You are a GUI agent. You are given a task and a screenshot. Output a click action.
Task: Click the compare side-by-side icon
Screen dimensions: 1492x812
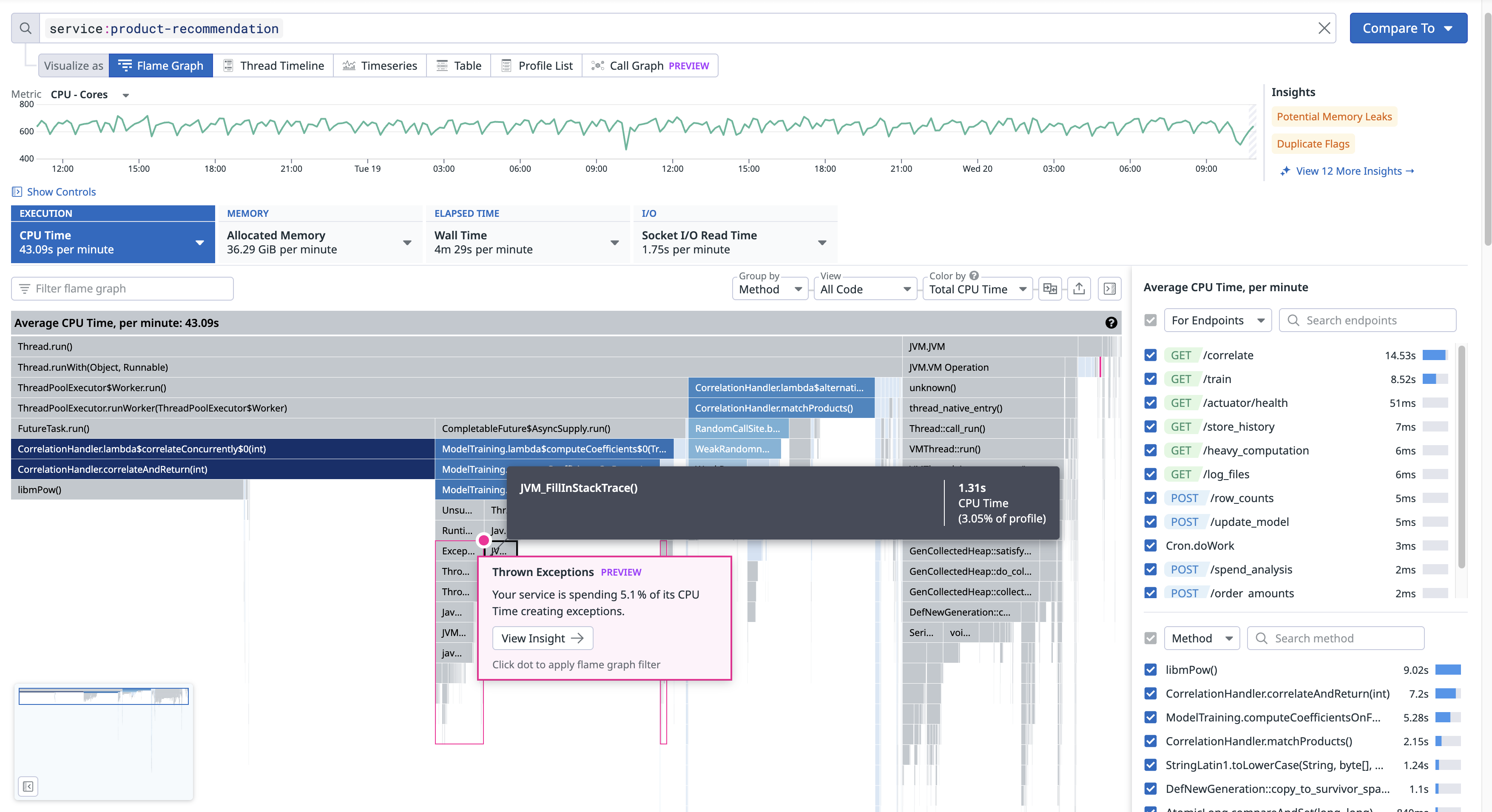[x=1049, y=288]
